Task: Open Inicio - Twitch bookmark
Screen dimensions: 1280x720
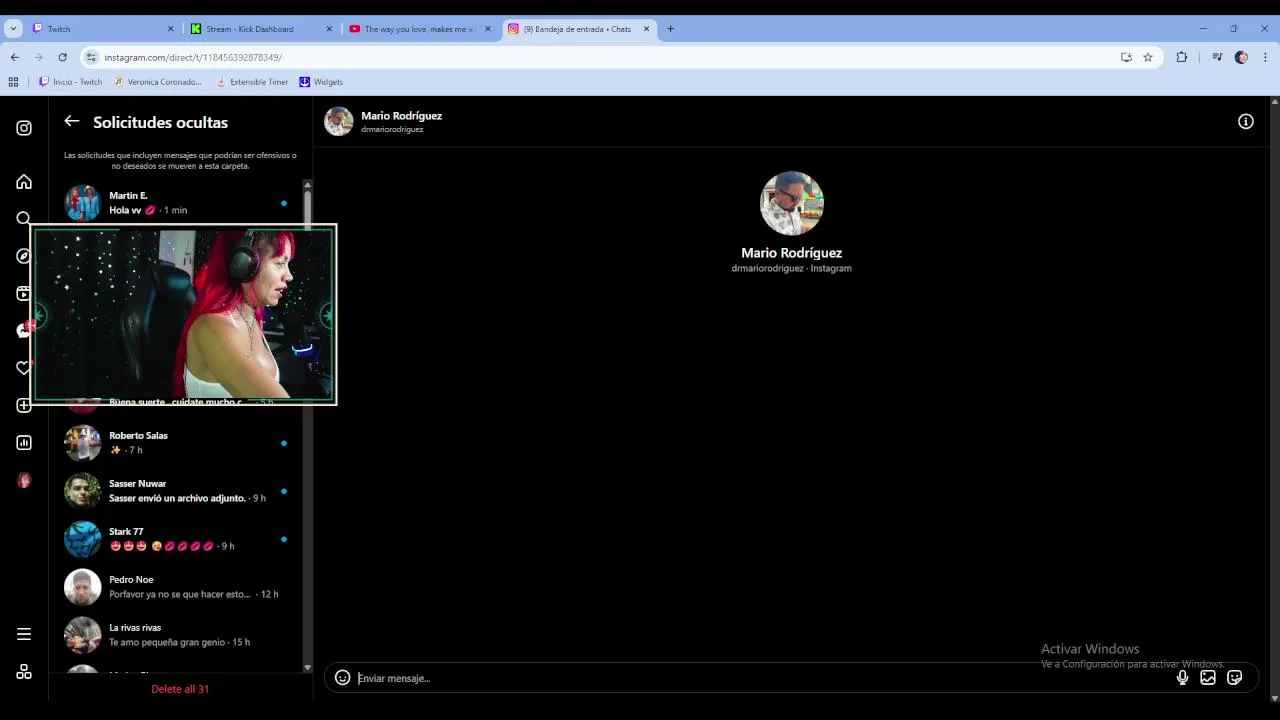Action: pyautogui.click(x=70, y=82)
